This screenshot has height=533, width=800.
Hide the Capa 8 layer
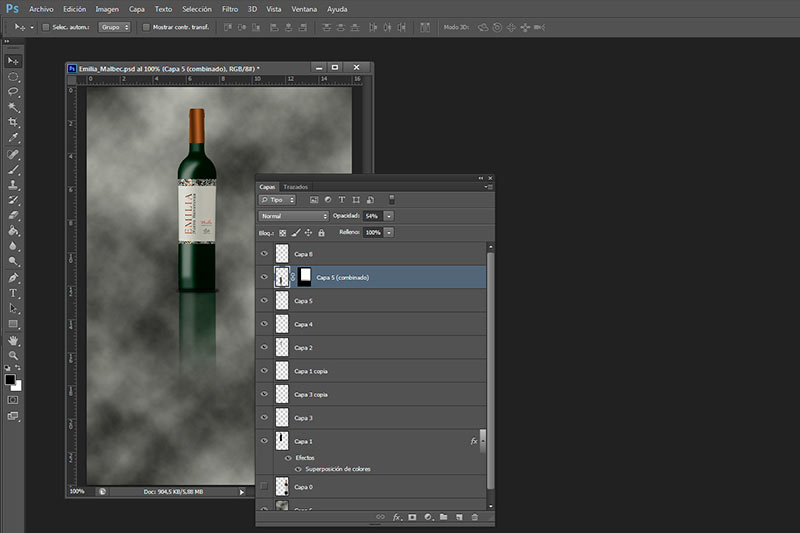click(x=264, y=253)
